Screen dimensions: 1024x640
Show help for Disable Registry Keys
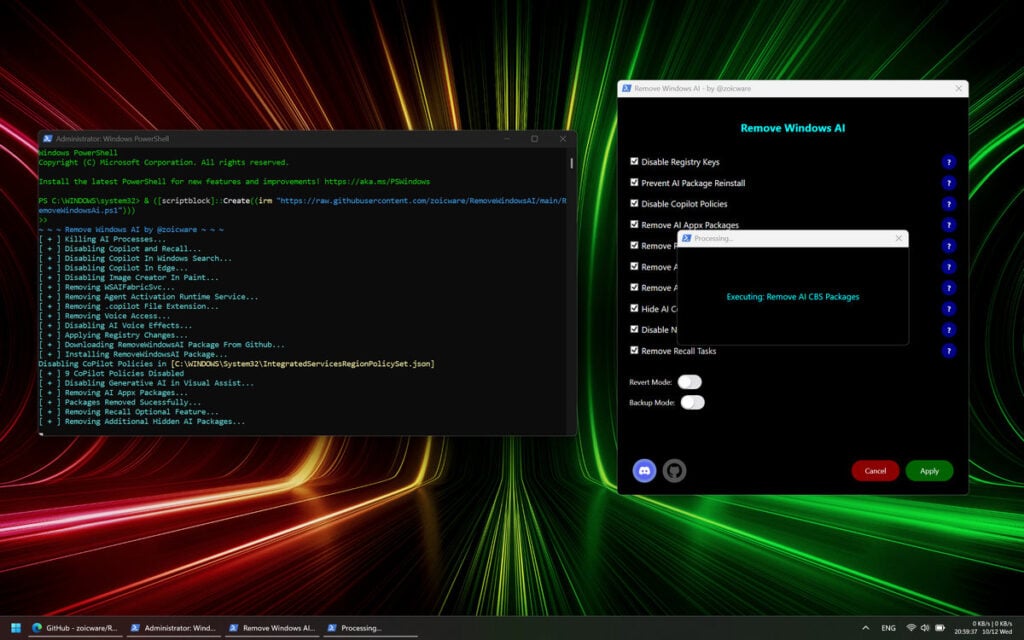[949, 162]
